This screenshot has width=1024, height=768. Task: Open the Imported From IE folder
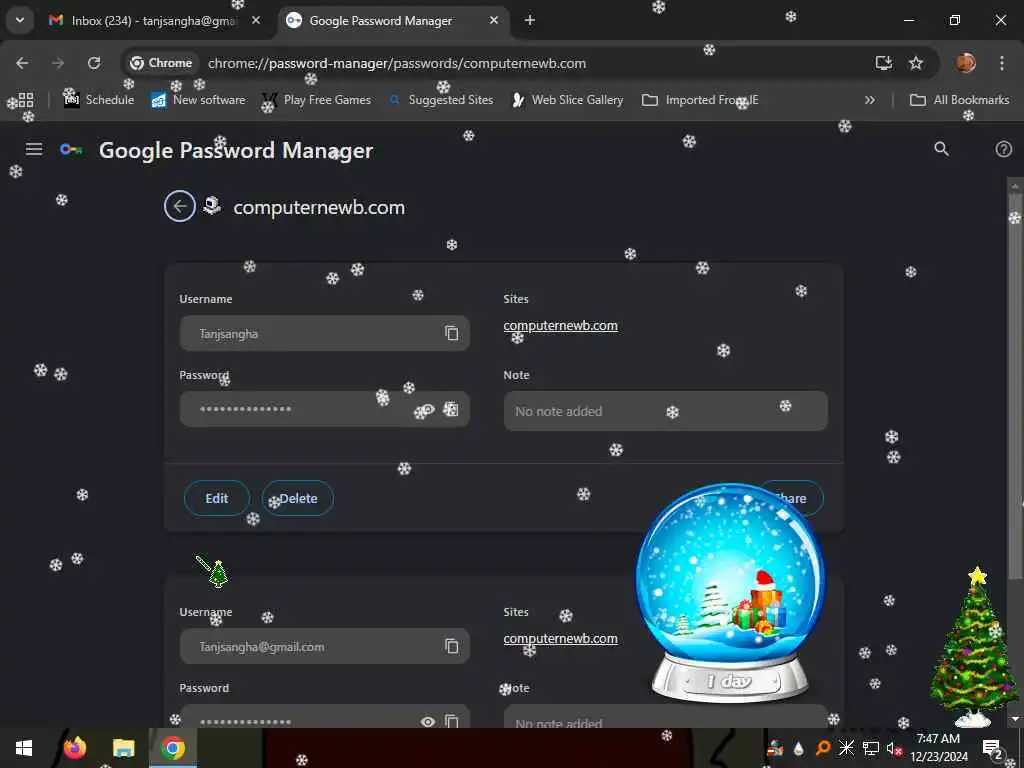[700, 100]
